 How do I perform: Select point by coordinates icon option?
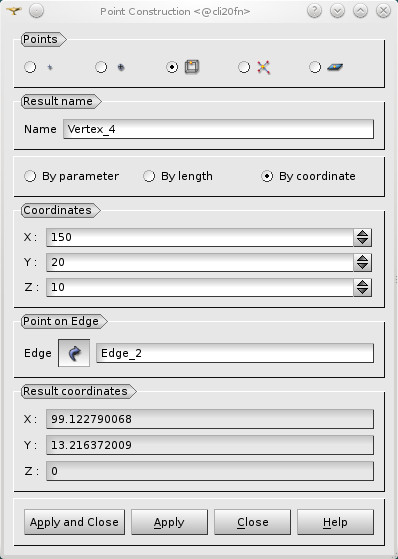tap(50, 67)
